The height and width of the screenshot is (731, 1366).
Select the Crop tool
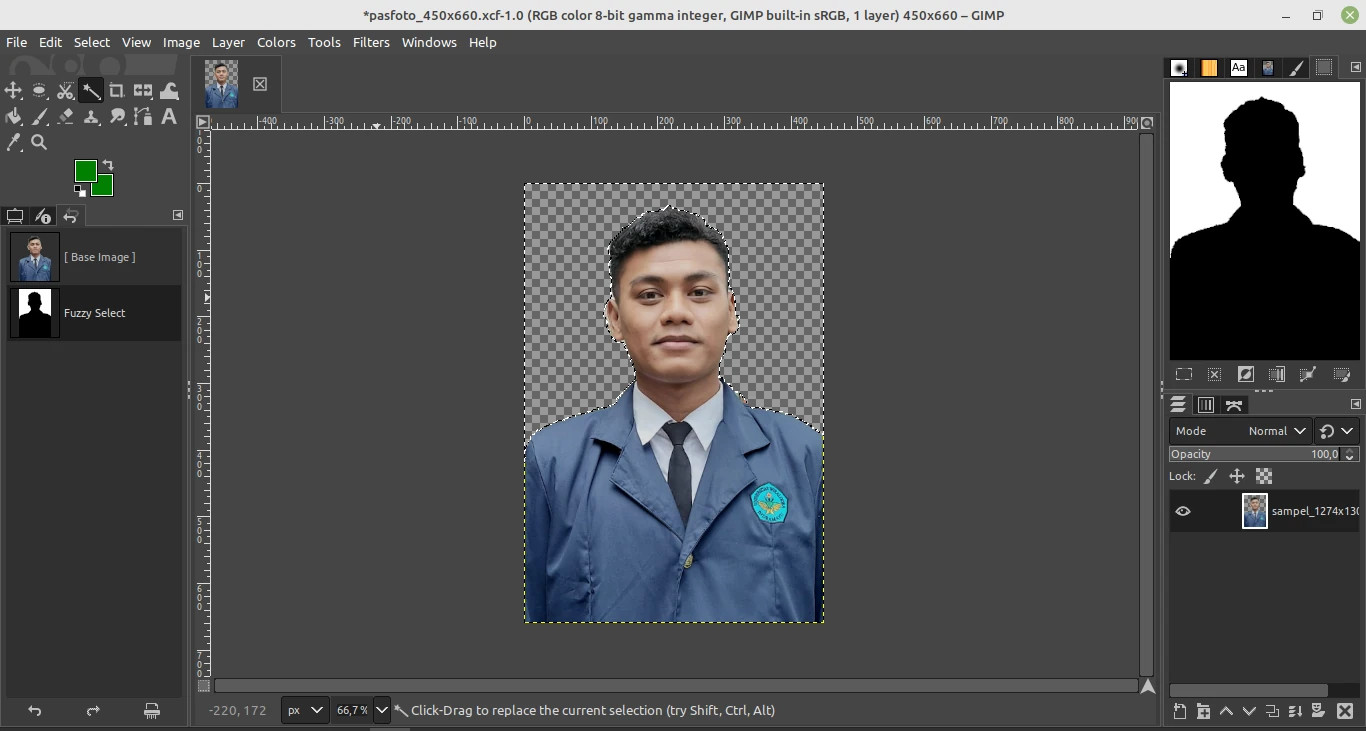pos(117,91)
